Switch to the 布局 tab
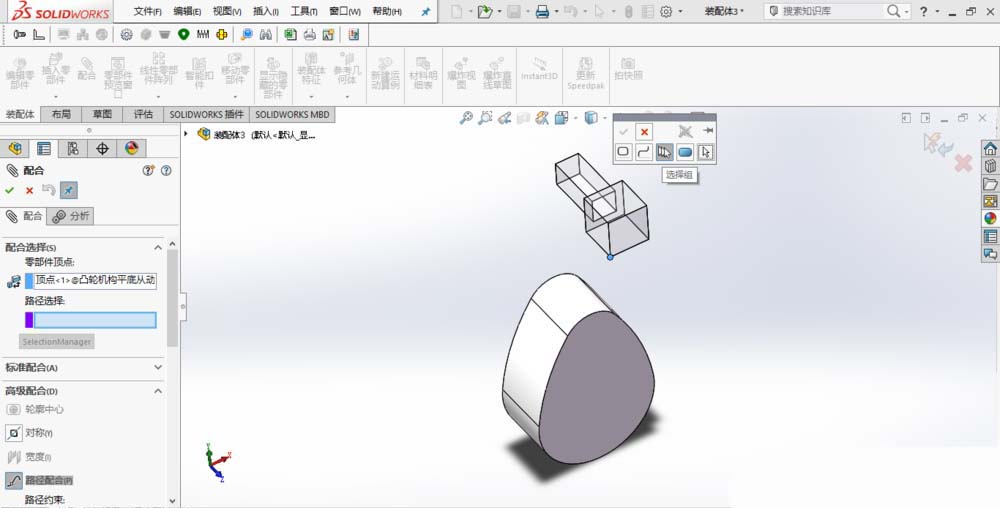 pos(61,114)
